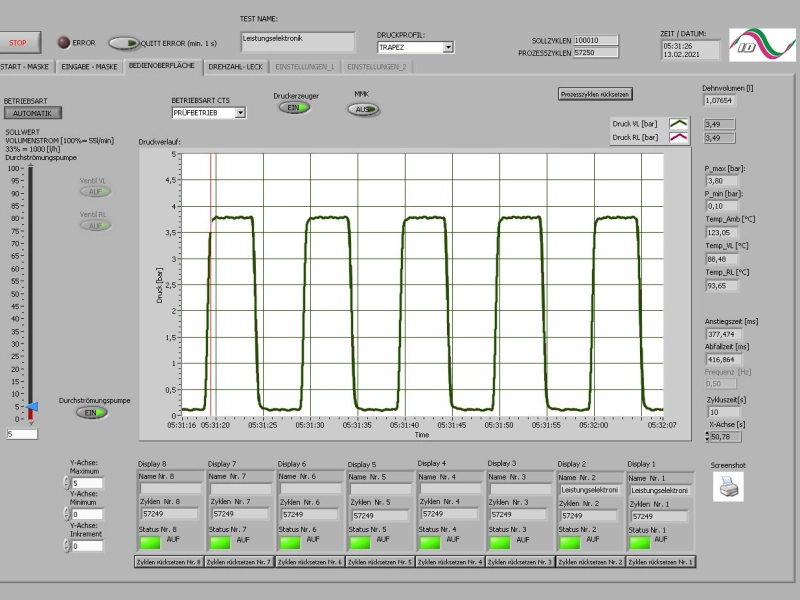Click green Status Nr. 4 indicator
800x600 pixels.
point(430,542)
